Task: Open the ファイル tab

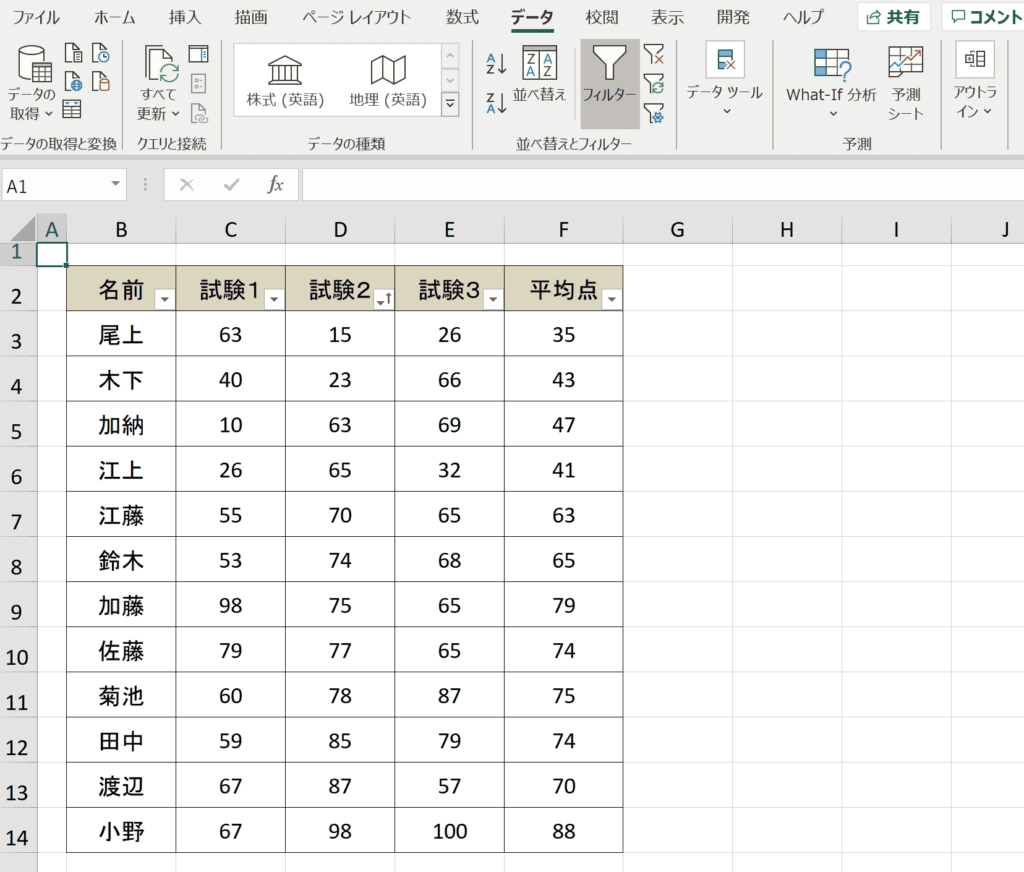Action: point(36,17)
